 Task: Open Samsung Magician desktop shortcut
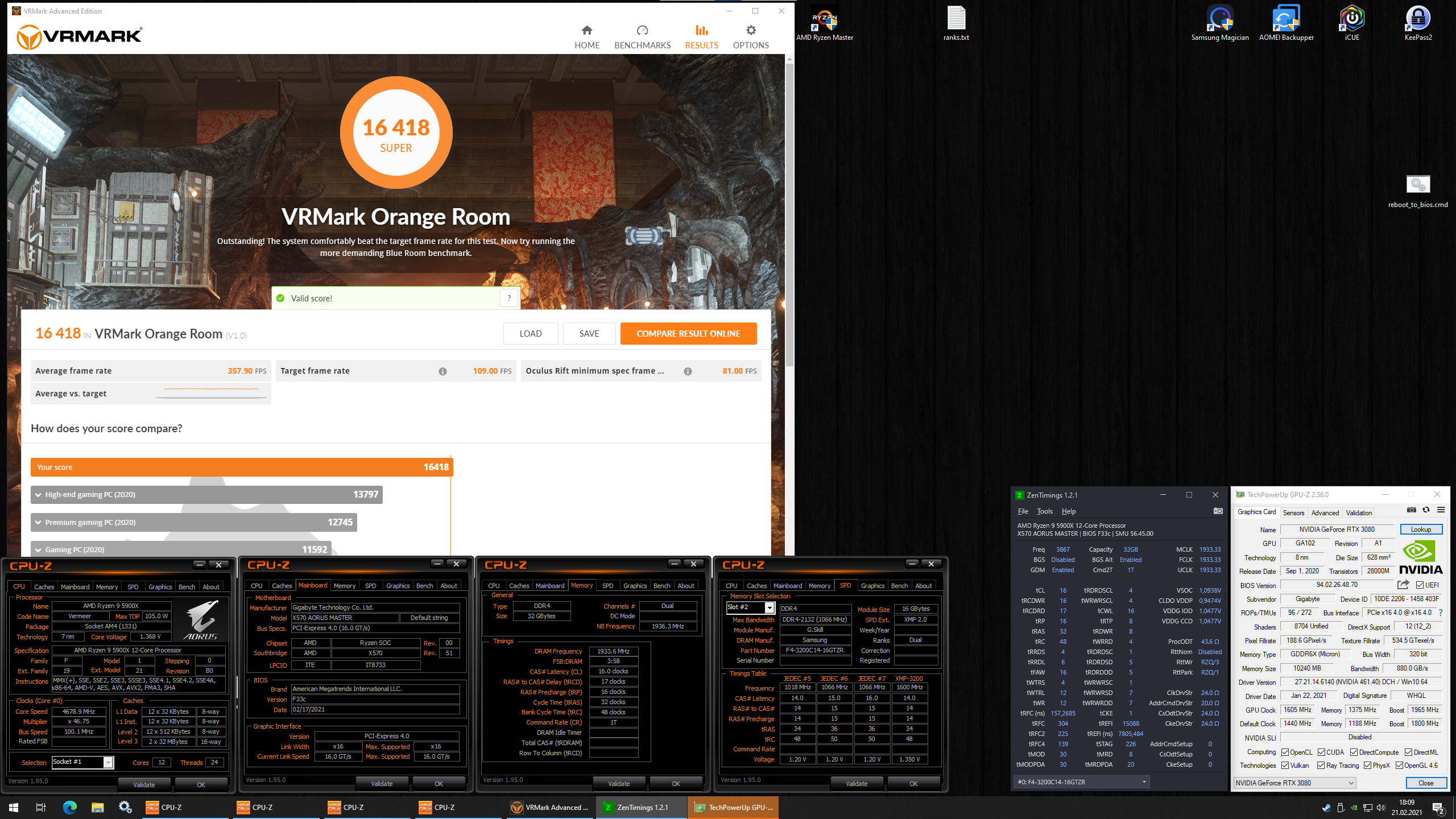(x=1220, y=24)
